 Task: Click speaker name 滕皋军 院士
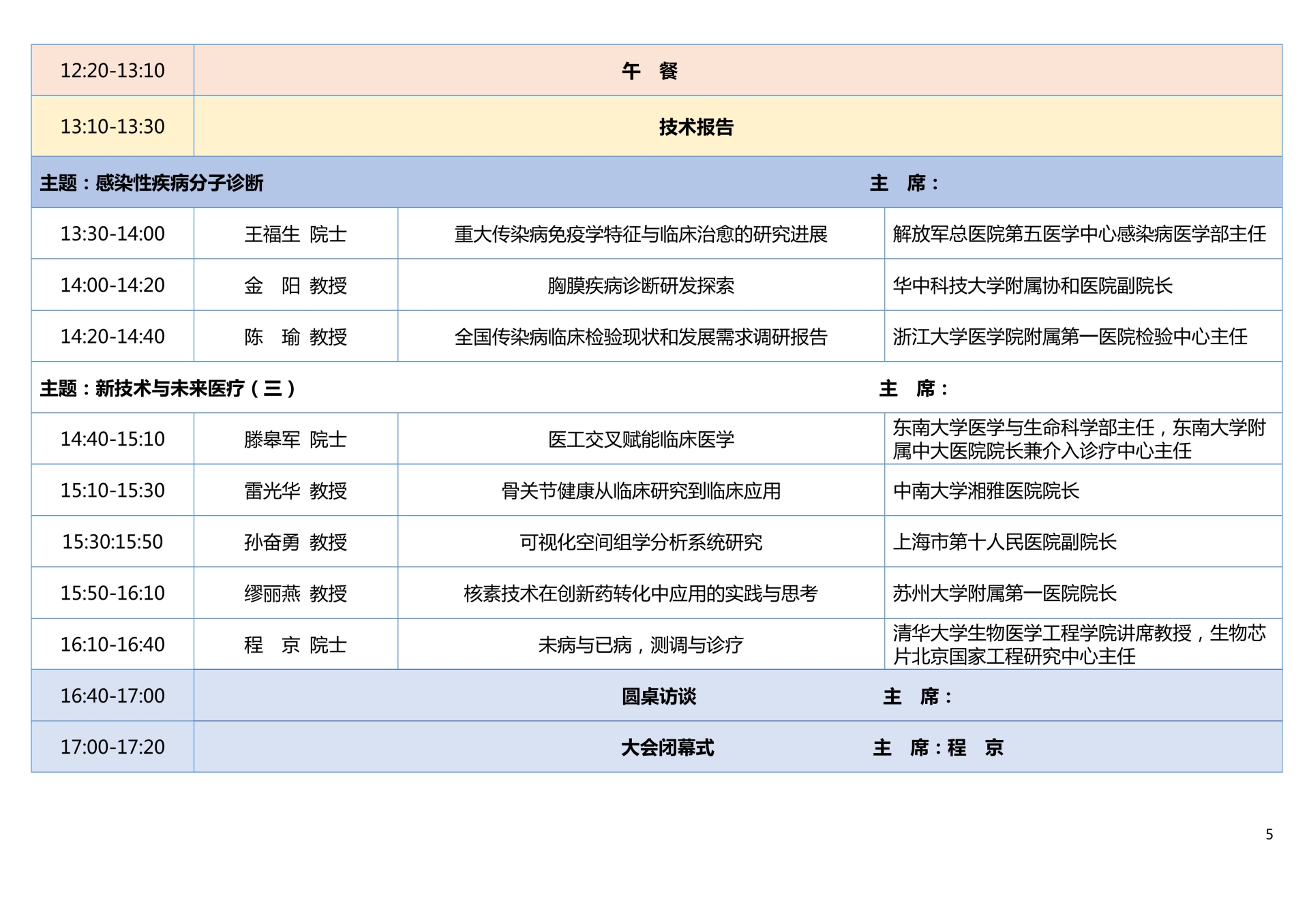click(296, 440)
